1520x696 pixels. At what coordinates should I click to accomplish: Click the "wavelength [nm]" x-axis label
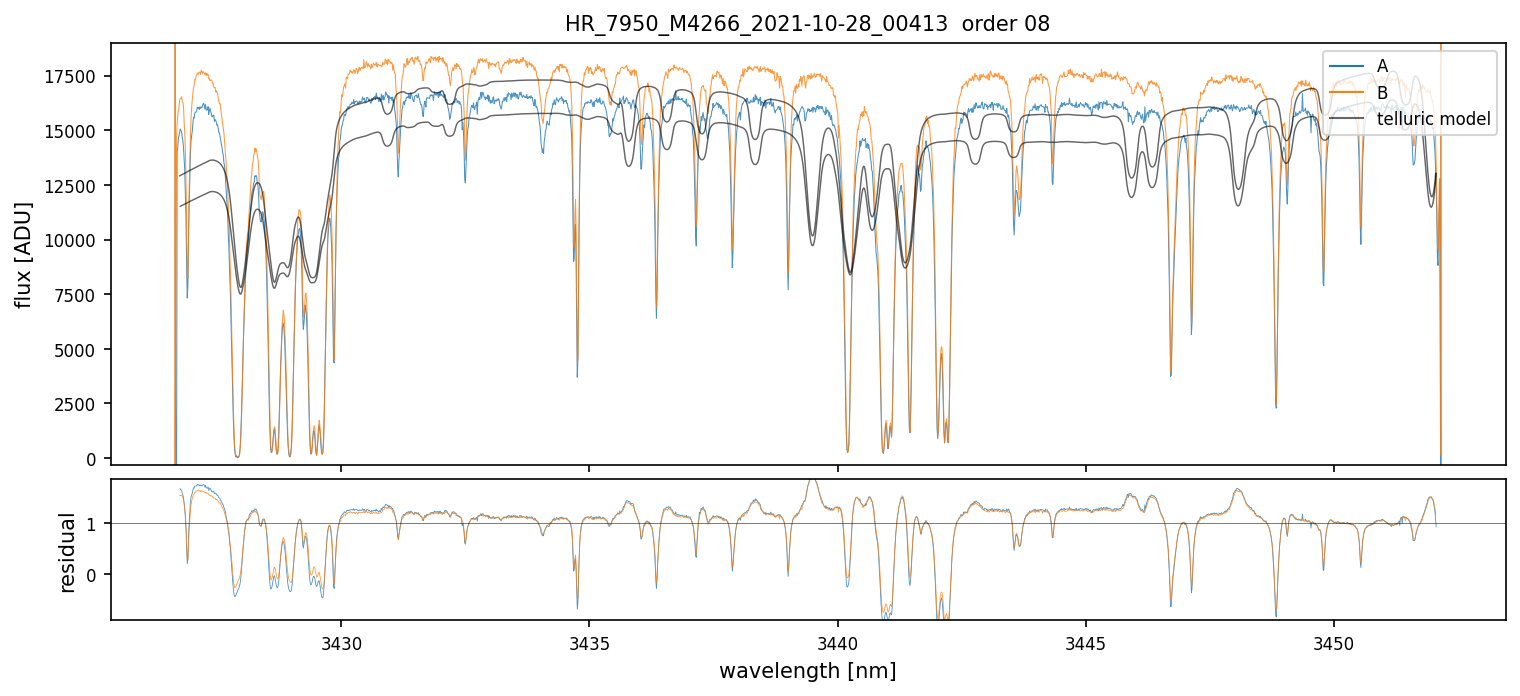pyautogui.click(x=807, y=671)
